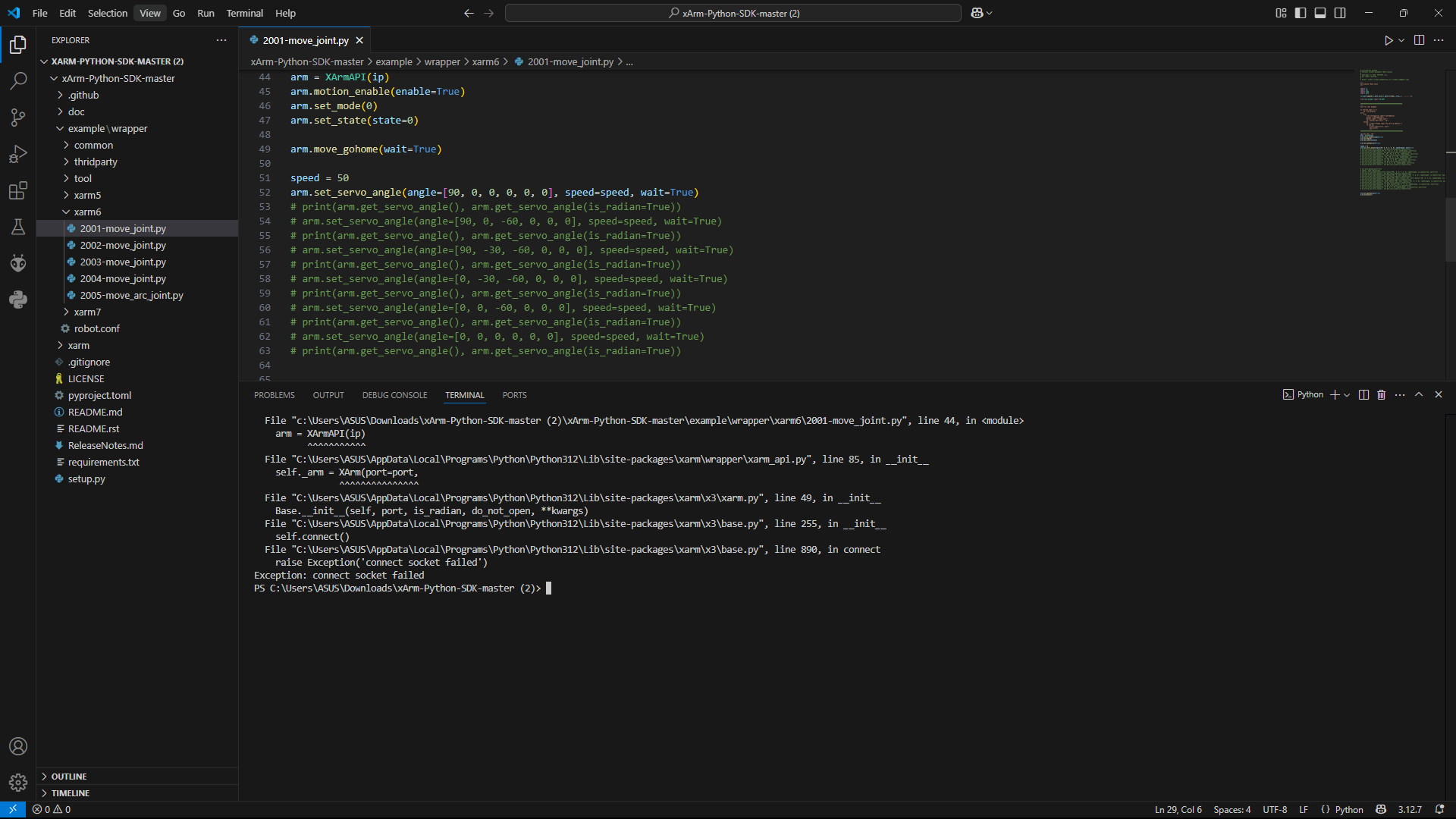Viewport: 1456px width, 819px height.
Task: Close the bottom panel
Action: pyautogui.click(x=1439, y=394)
